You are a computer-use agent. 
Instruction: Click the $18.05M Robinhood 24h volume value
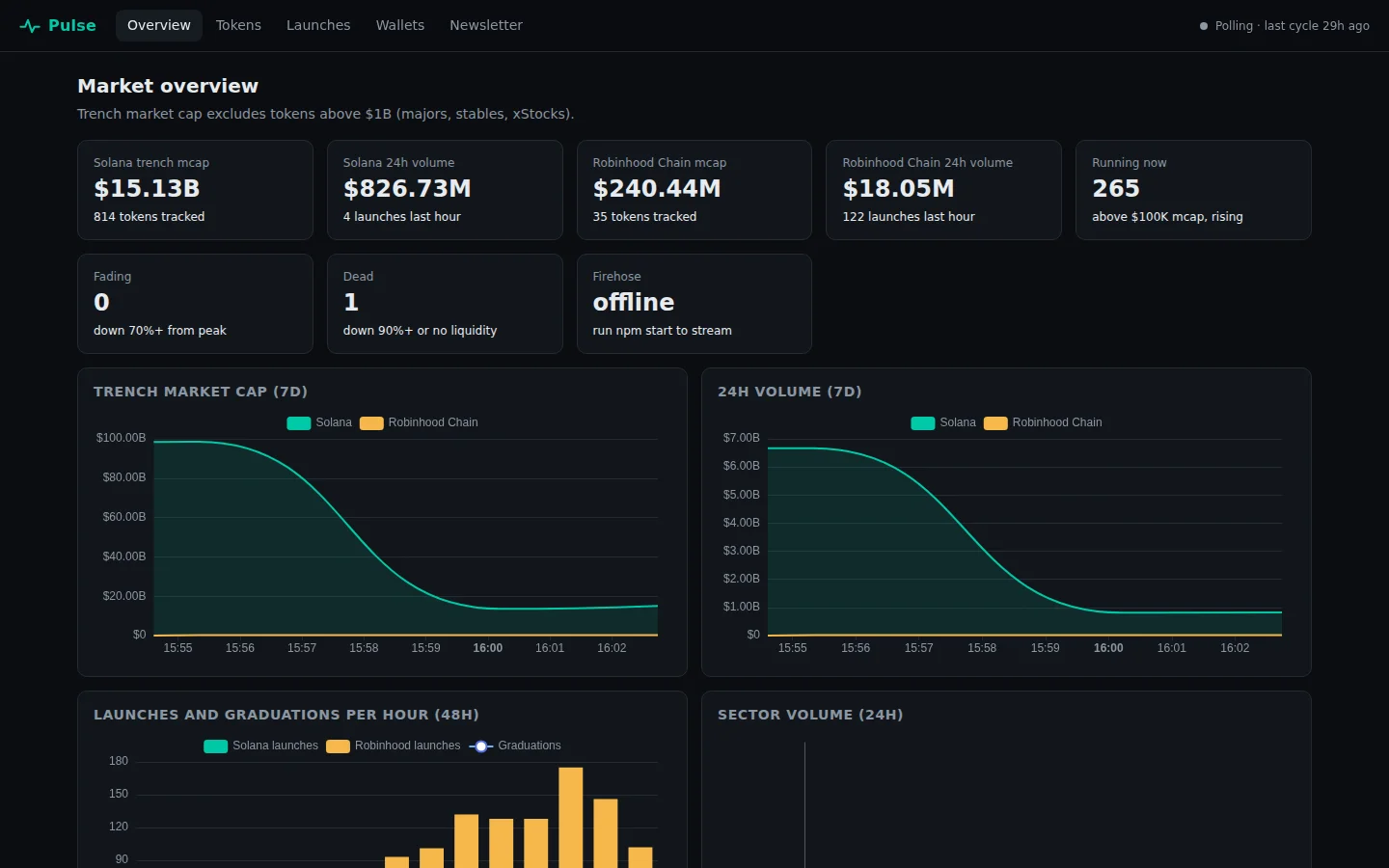(x=898, y=189)
